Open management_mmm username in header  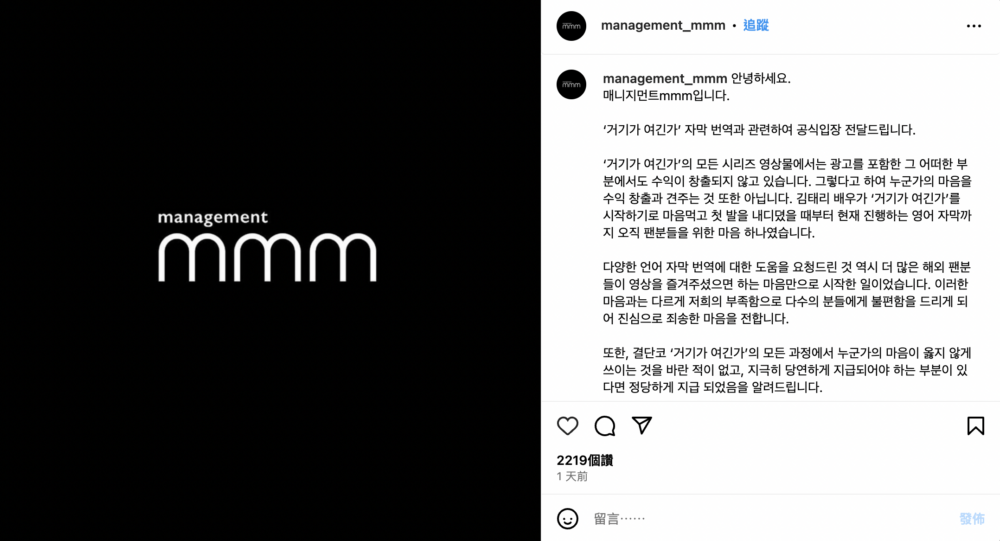click(663, 26)
